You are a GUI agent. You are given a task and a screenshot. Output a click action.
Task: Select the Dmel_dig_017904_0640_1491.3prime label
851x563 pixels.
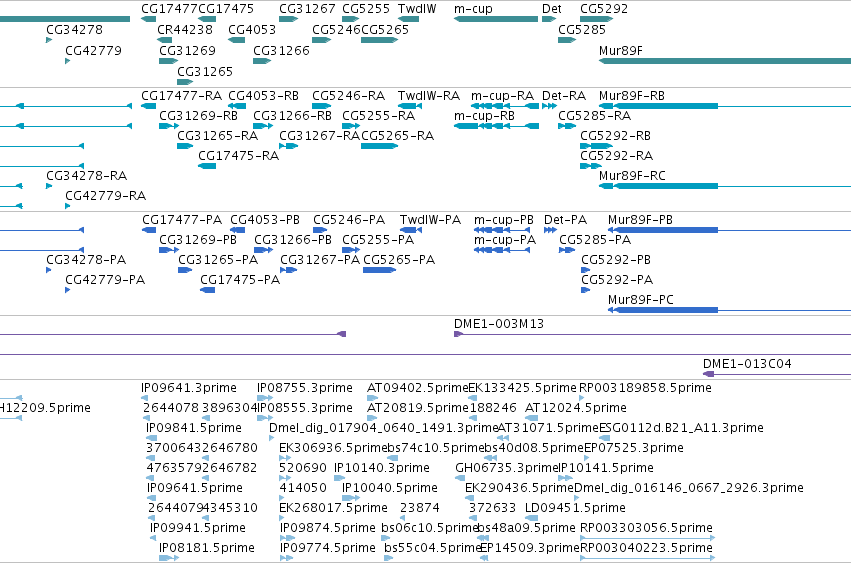point(384,428)
